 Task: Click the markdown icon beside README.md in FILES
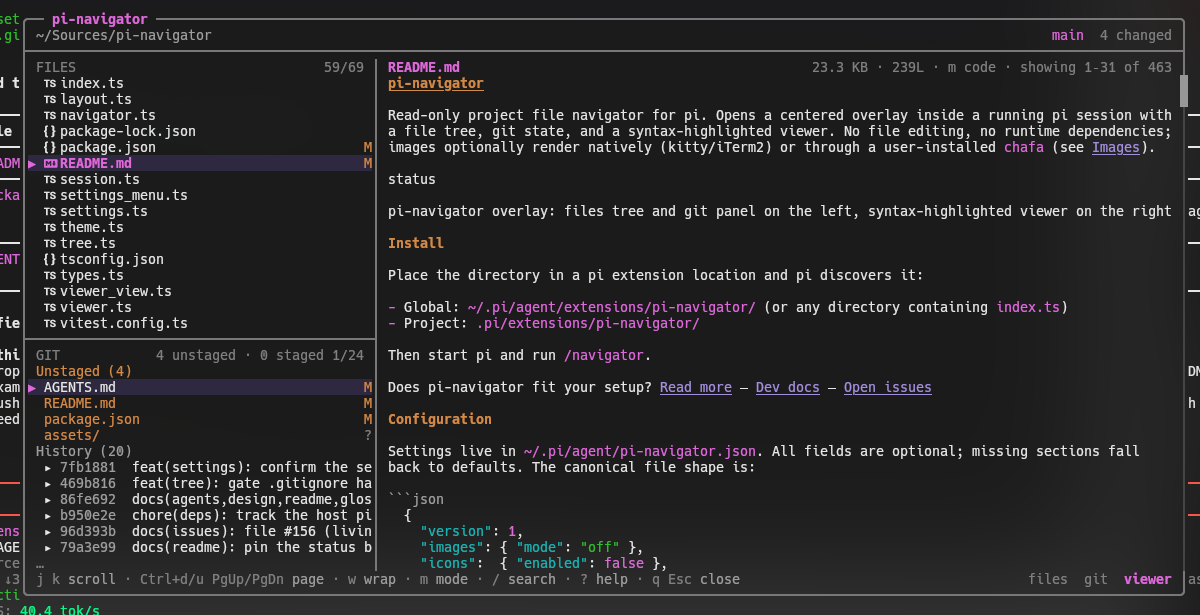pos(50,164)
